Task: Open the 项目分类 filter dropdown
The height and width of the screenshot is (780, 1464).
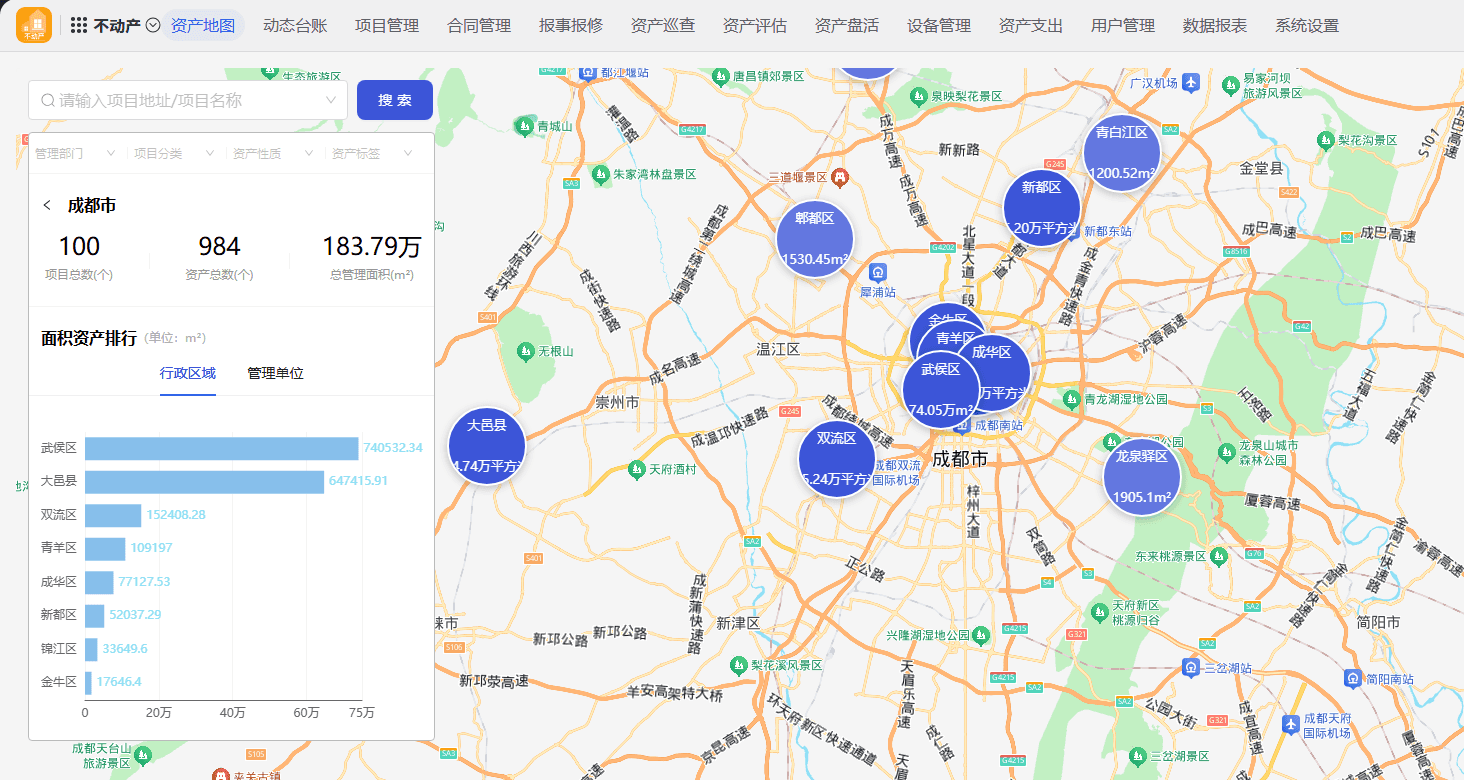Action: coord(174,153)
